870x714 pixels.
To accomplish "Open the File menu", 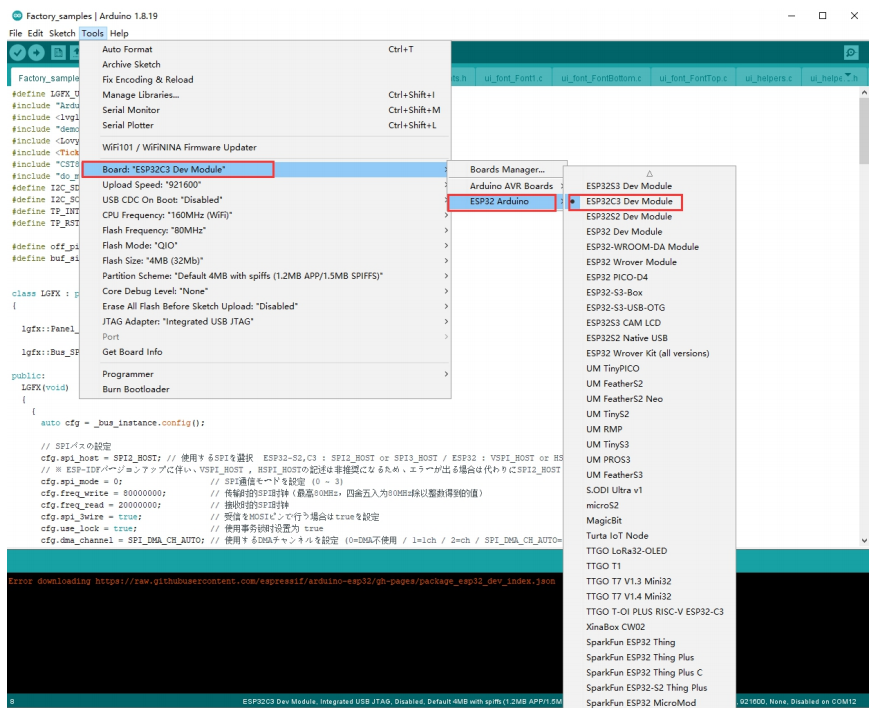I will tap(16, 33).
